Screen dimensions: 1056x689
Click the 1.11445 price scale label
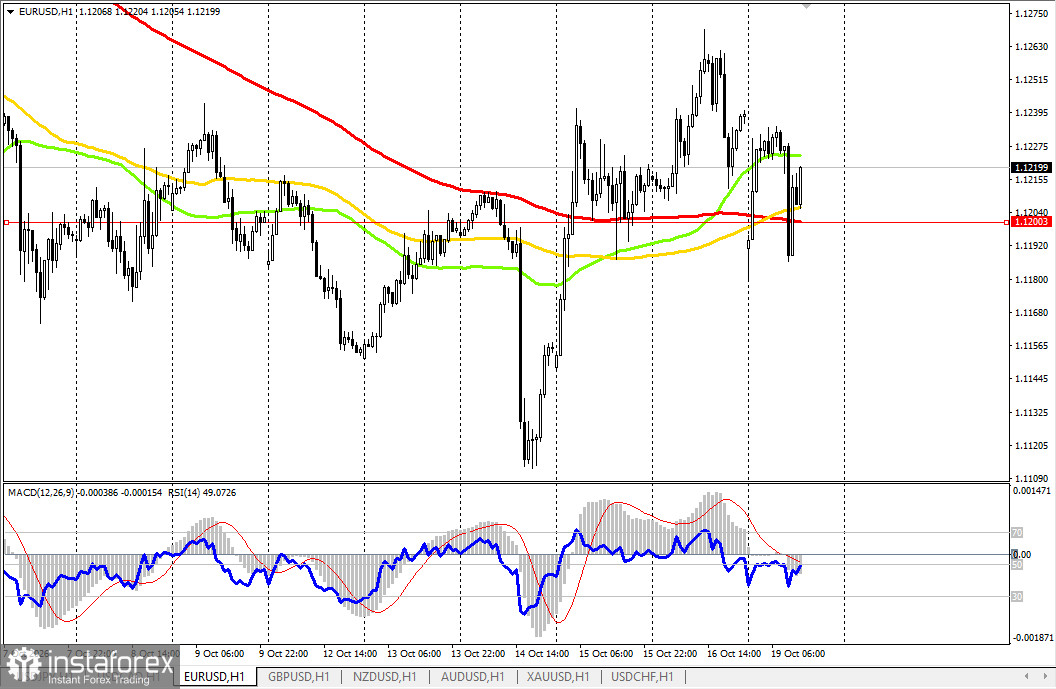point(1031,379)
